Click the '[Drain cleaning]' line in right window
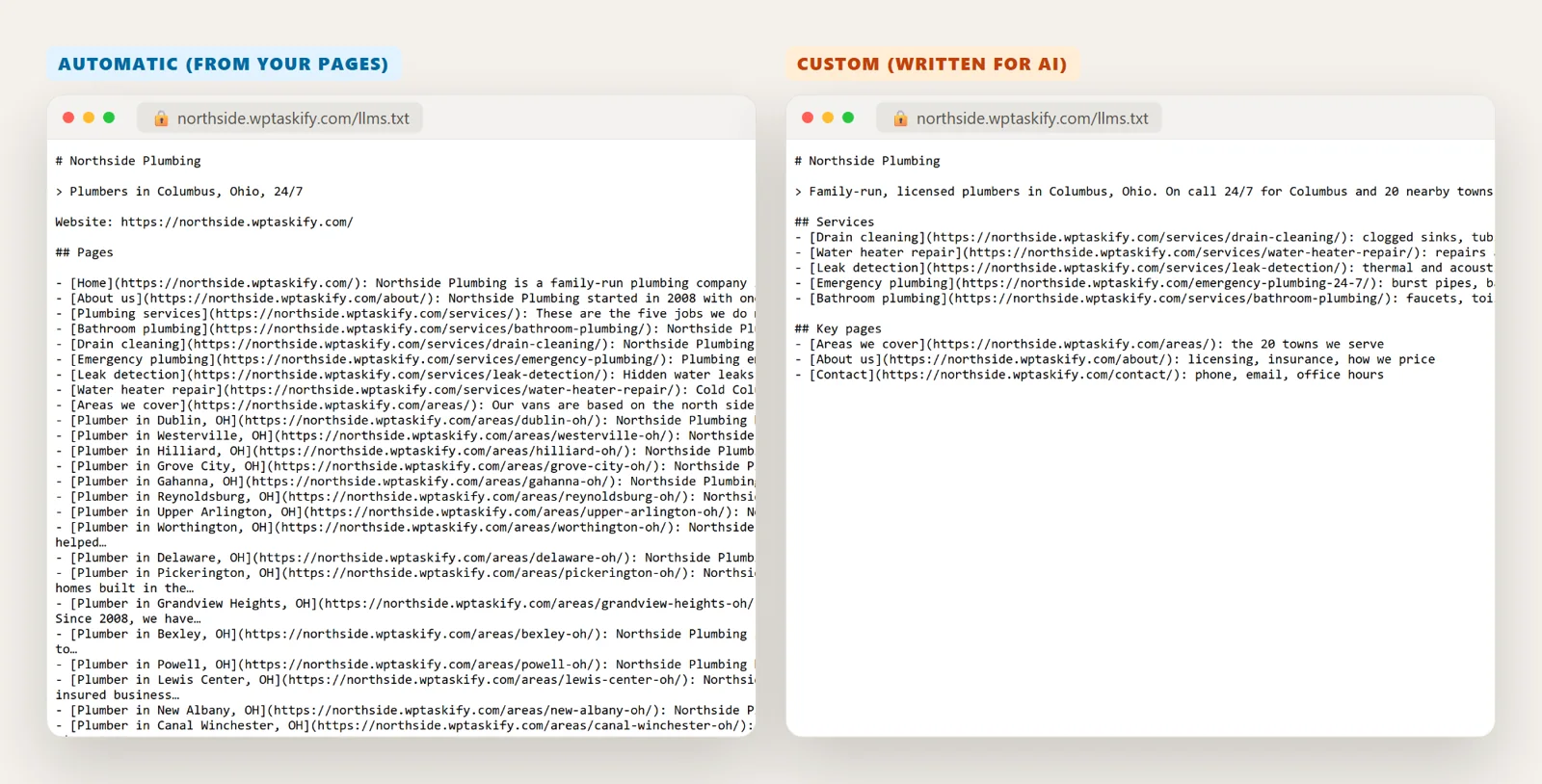Viewport: 1542px width, 784px height. click(x=1144, y=237)
